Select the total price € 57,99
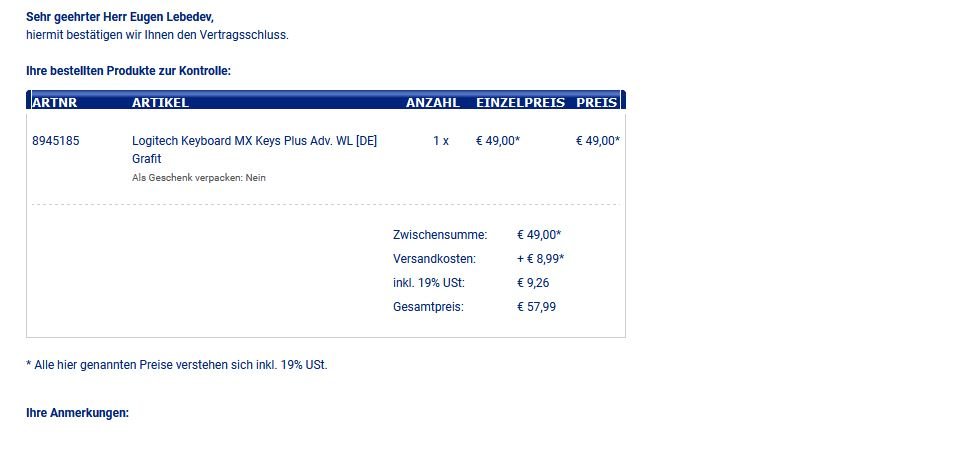The width and height of the screenshot is (962, 472). click(x=536, y=307)
